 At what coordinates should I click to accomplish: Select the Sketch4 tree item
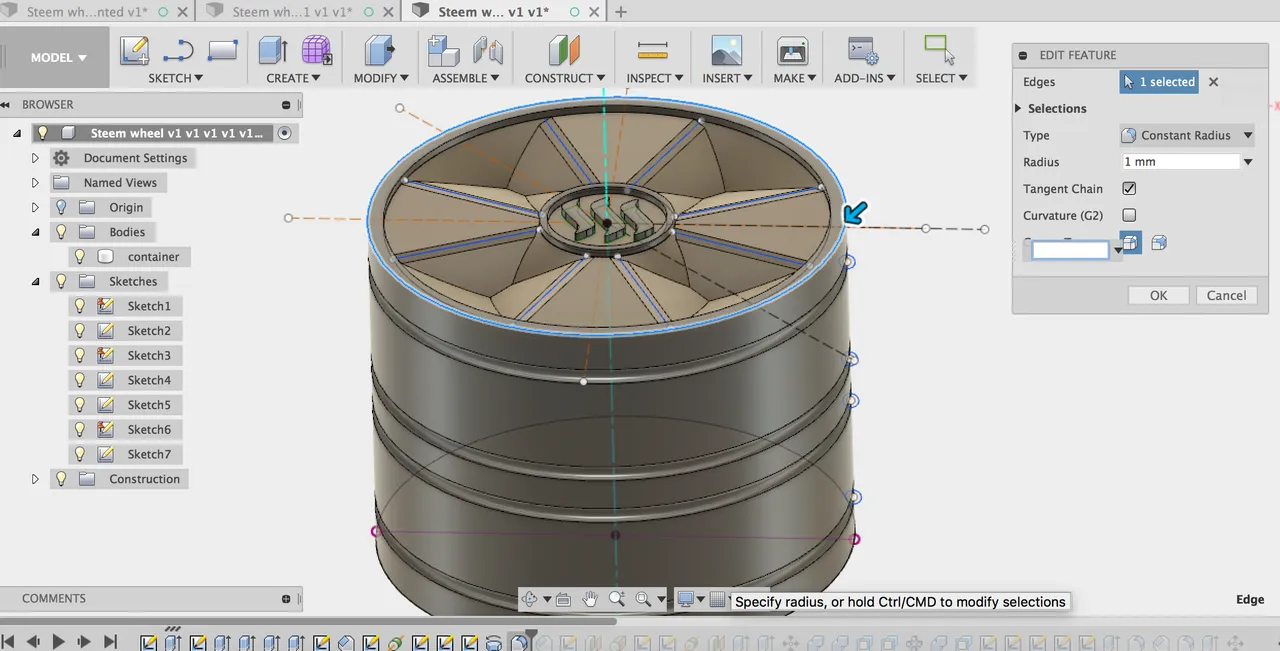(149, 380)
